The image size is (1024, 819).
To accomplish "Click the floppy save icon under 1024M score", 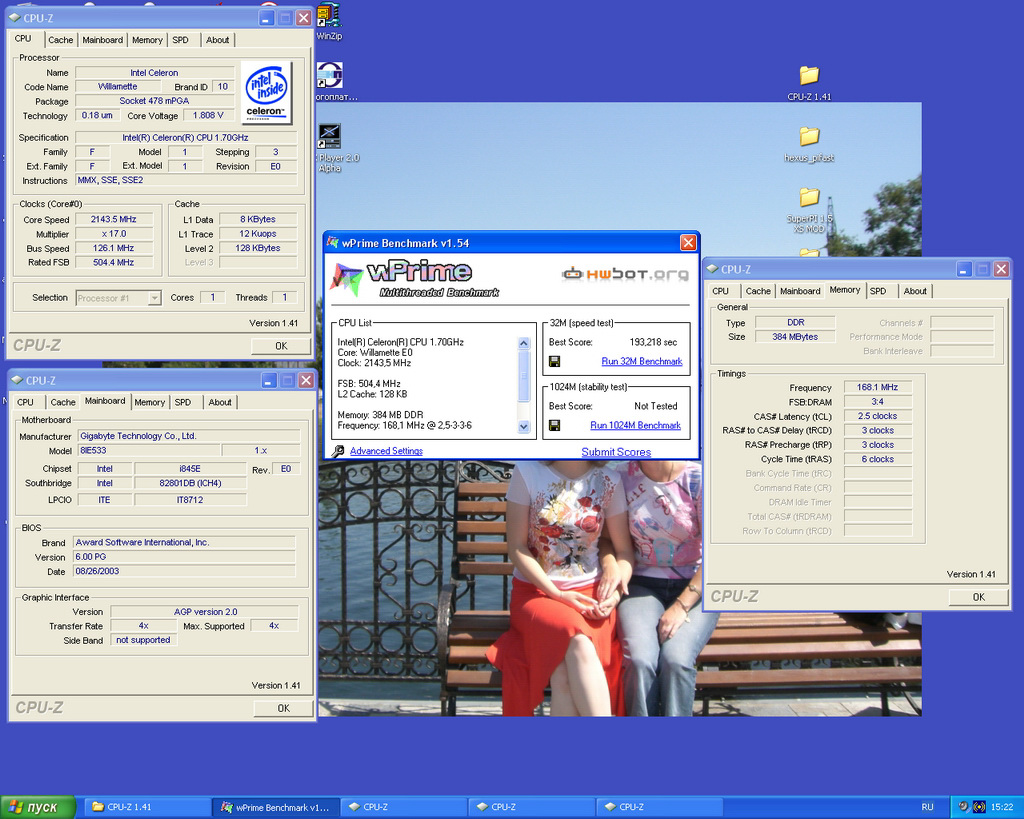I will click(x=554, y=425).
